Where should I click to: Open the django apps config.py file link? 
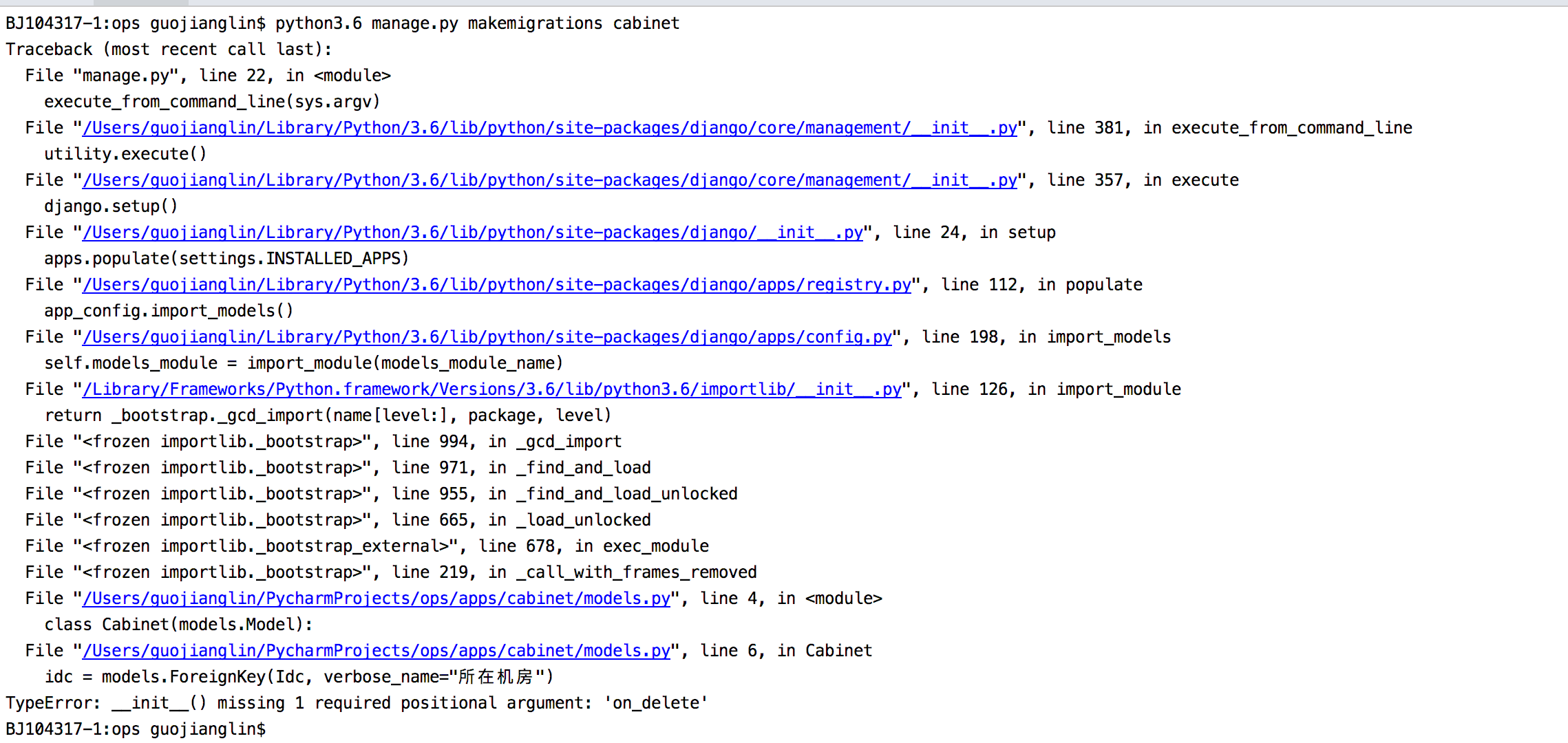(487, 336)
